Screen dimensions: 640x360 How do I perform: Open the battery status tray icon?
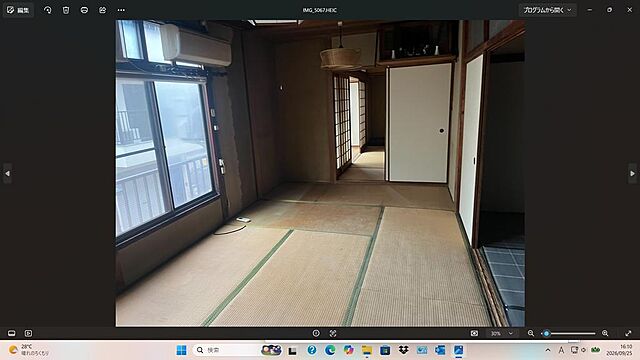(x=596, y=350)
